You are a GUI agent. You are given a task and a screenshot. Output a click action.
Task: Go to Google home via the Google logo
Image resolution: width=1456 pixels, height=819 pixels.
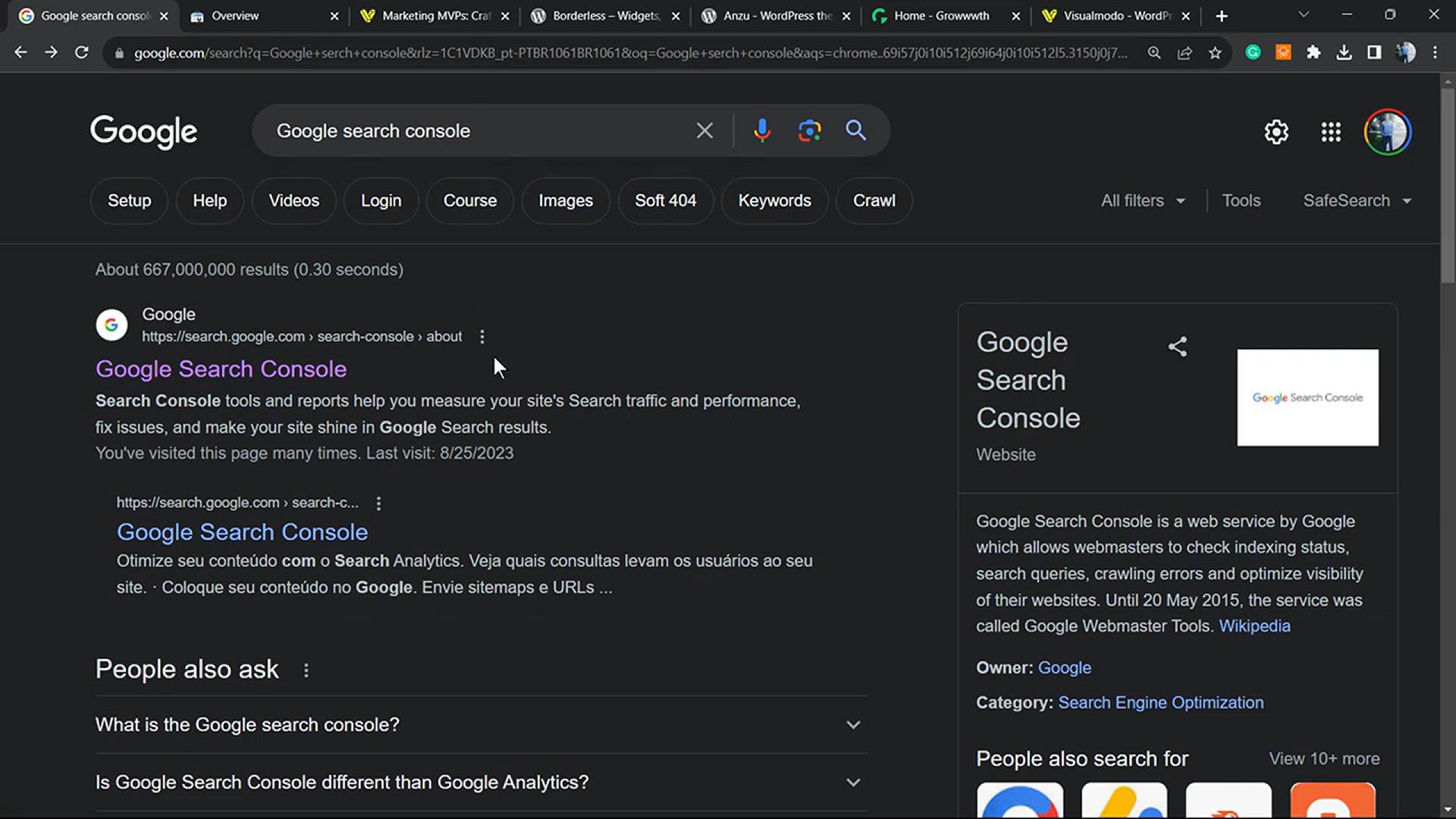pos(144,132)
